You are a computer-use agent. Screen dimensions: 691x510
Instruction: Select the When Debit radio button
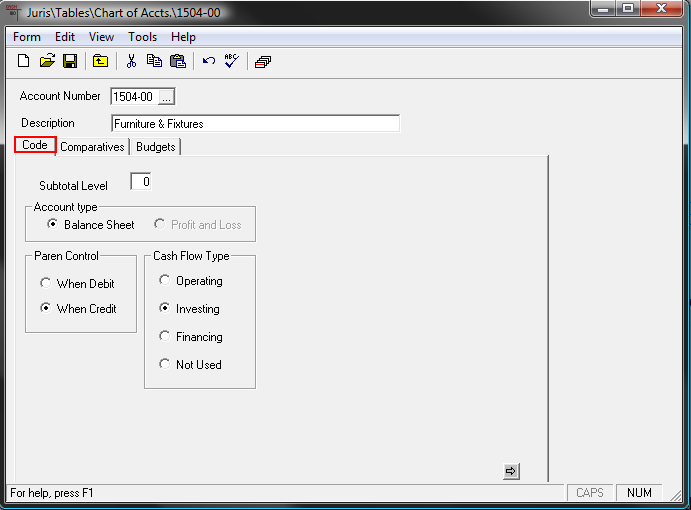pos(46,284)
